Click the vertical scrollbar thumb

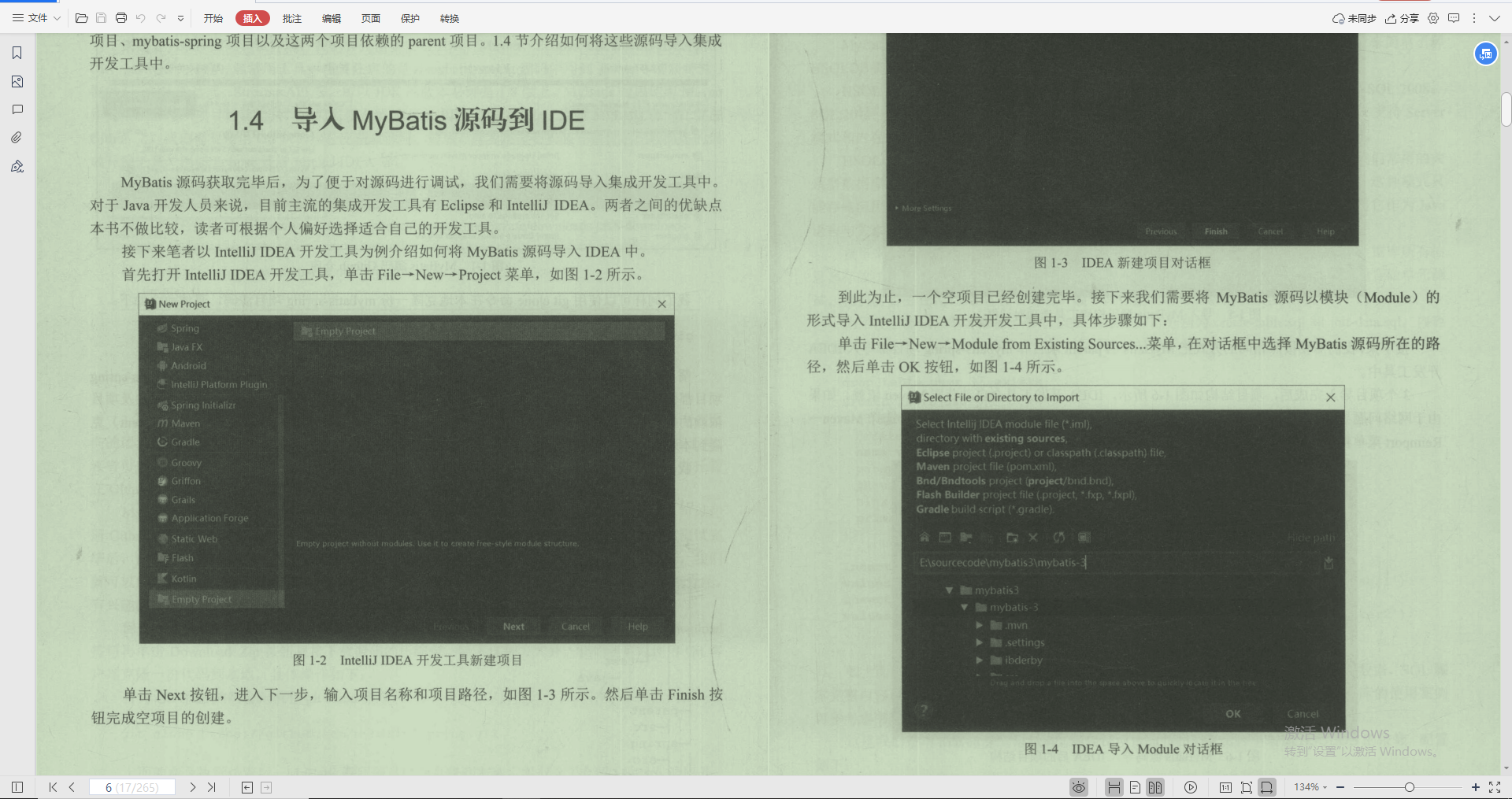[x=1506, y=109]
